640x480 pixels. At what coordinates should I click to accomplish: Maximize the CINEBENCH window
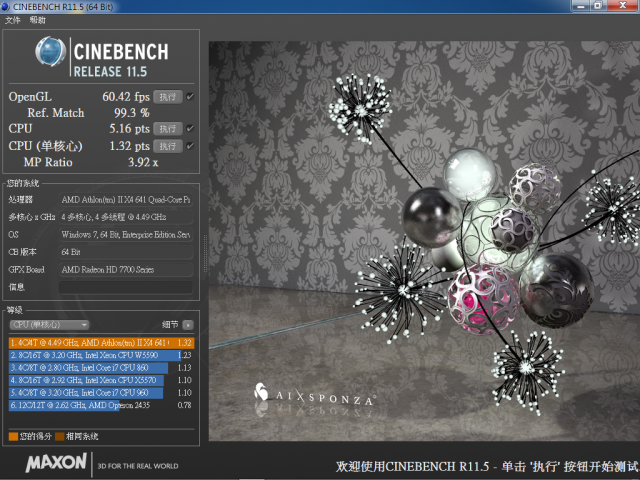(x=598, y=6)
